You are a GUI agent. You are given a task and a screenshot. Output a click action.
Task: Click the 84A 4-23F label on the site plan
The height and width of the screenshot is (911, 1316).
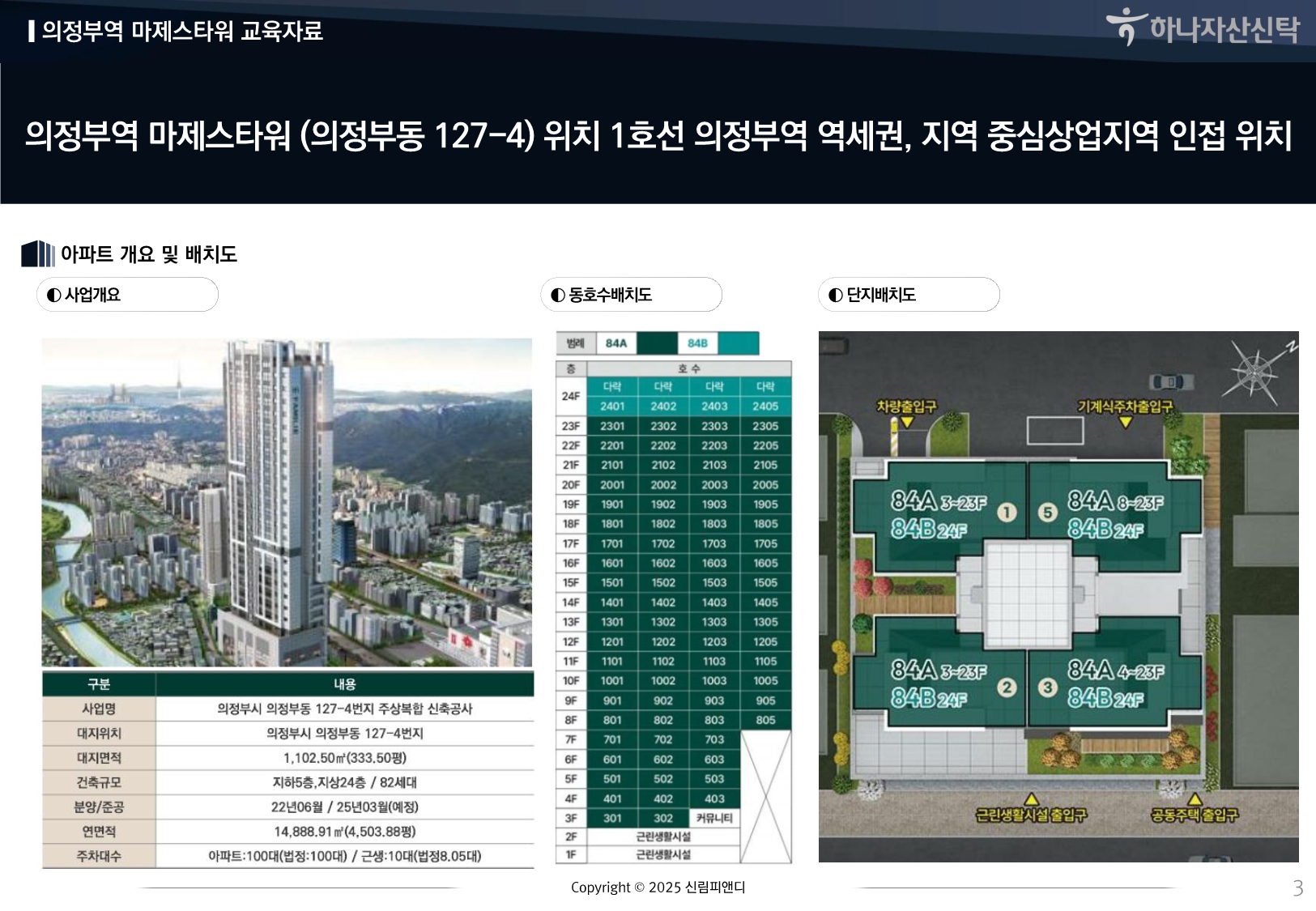point(1115,670)
